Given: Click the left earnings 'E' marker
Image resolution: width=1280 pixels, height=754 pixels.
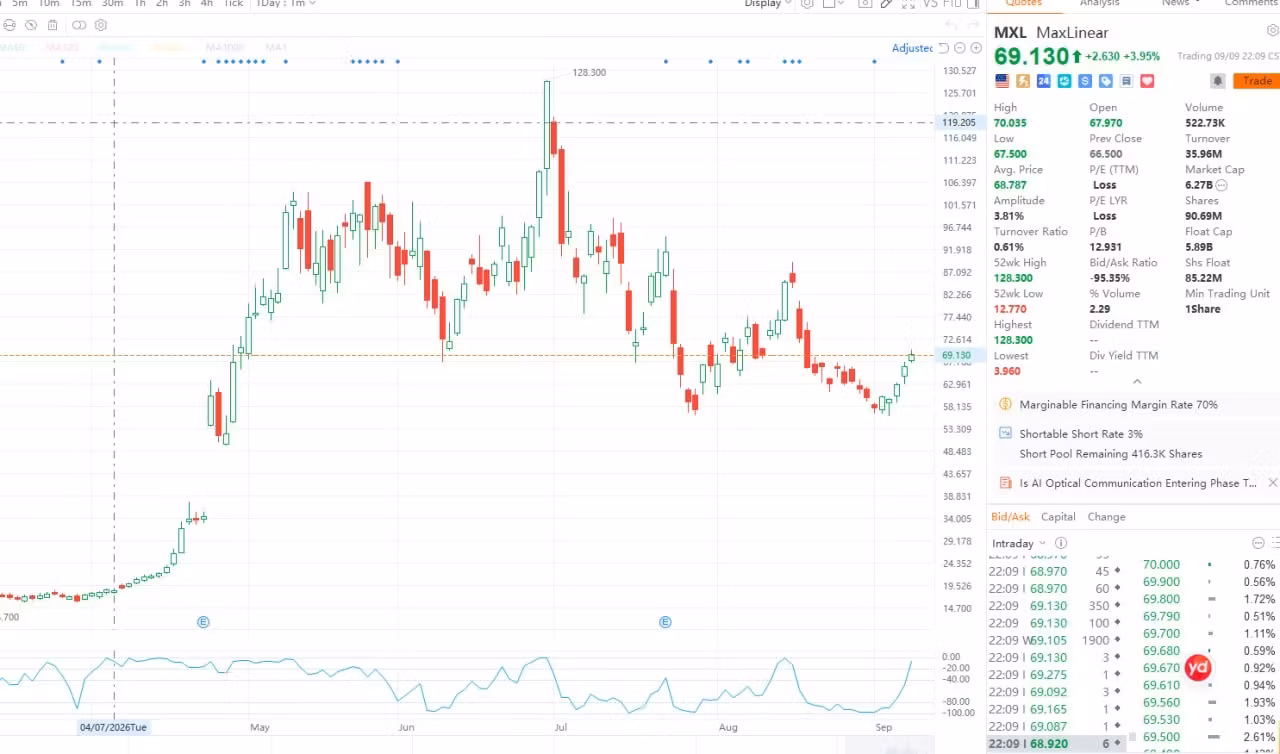Looking at the screenshot, I should (x=203, y=622).
